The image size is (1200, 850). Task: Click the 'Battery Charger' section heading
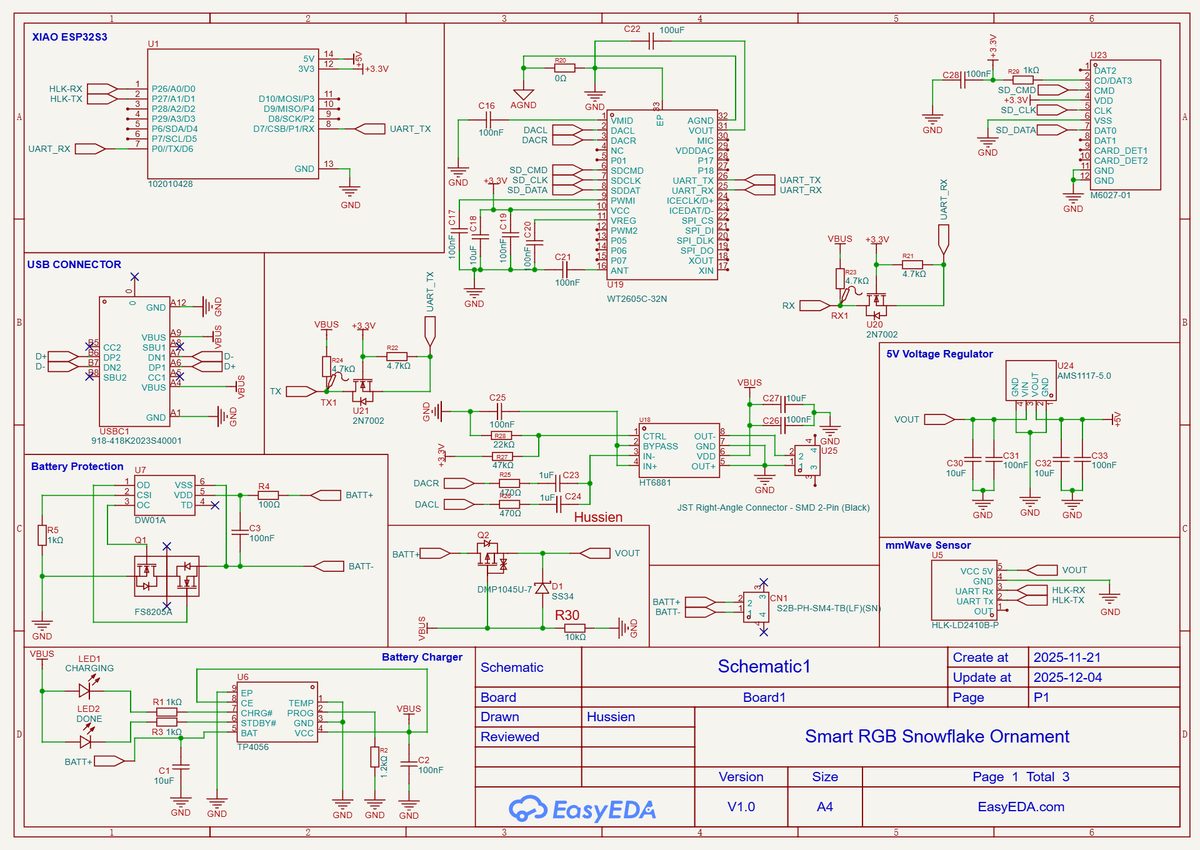[x=422, y=657]
